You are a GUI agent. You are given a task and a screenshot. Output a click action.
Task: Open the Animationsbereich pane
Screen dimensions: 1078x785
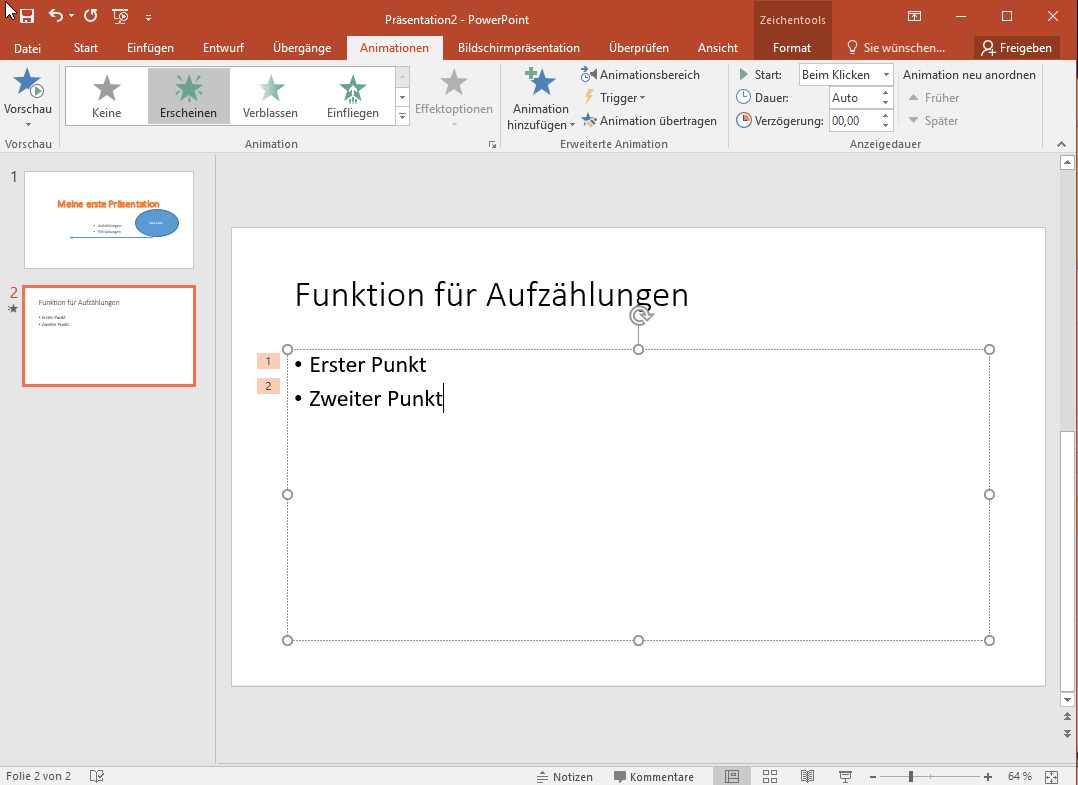[640, 75]
